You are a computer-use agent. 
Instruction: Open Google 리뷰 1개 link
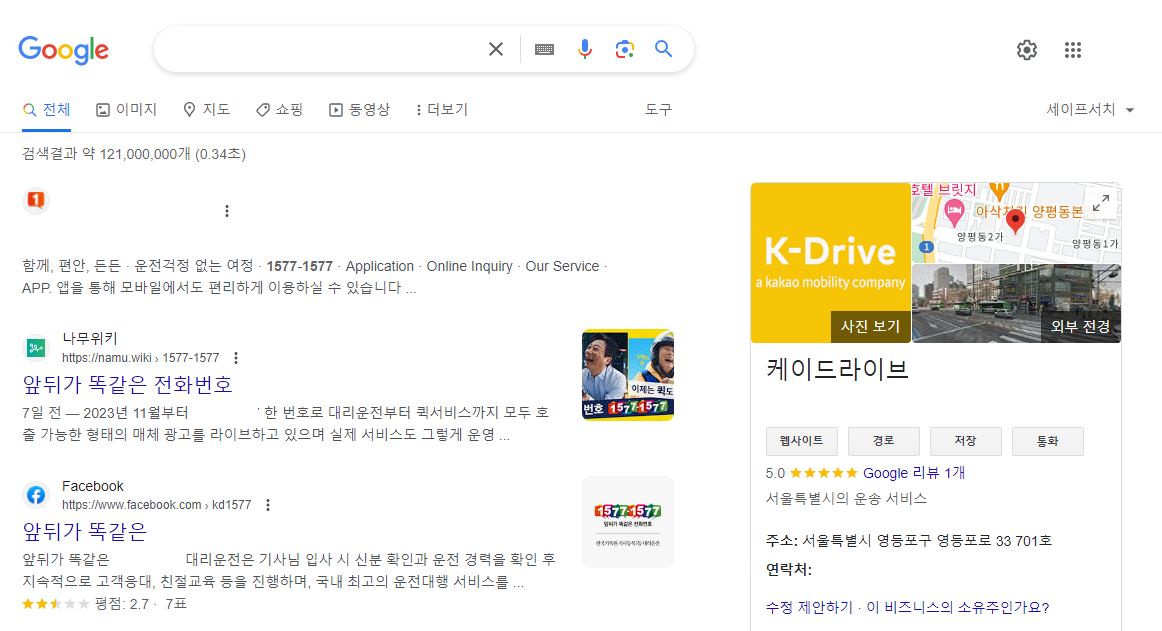point(914,473)
